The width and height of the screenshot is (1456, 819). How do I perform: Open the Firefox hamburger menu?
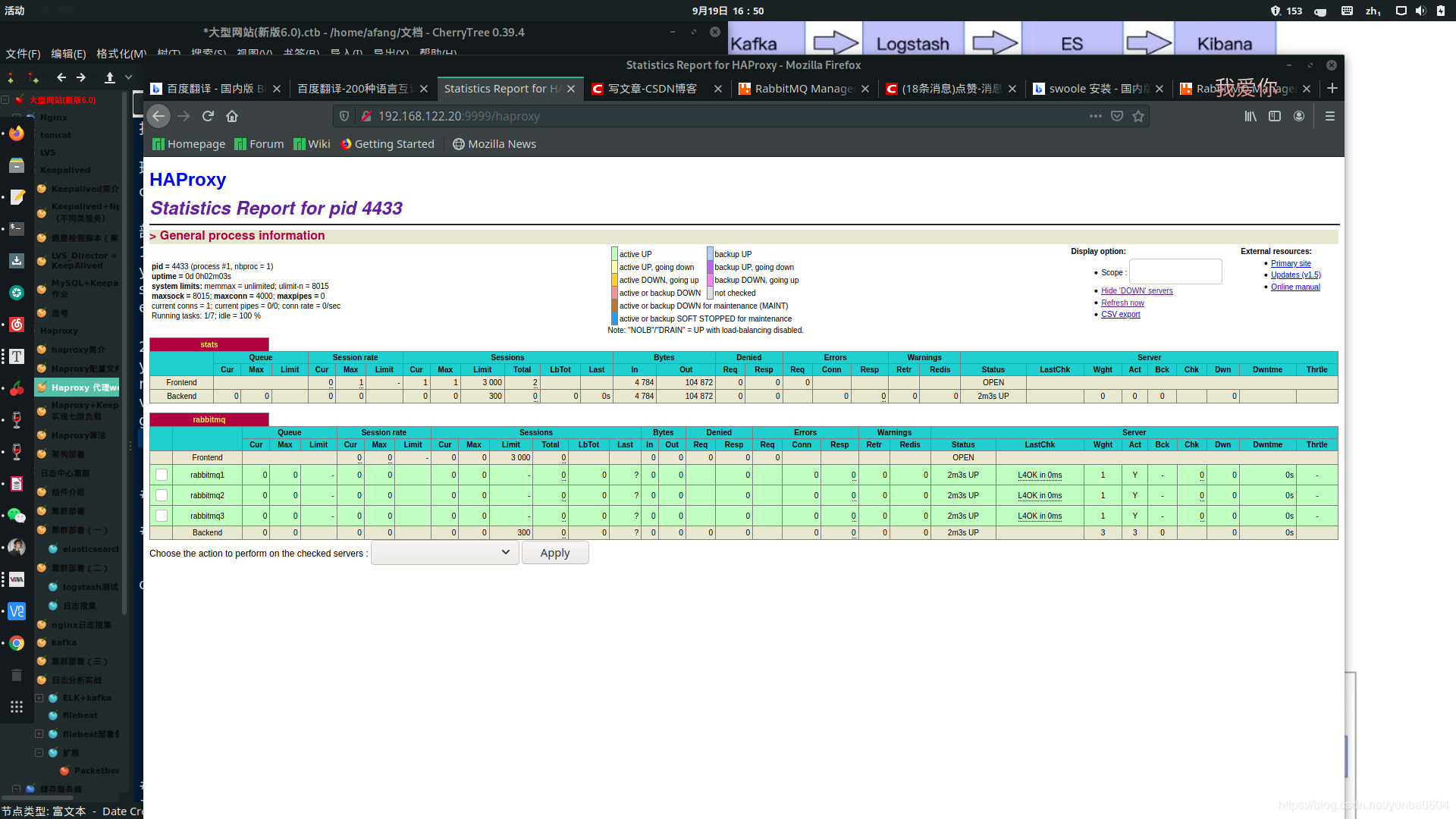[1329, 116]
